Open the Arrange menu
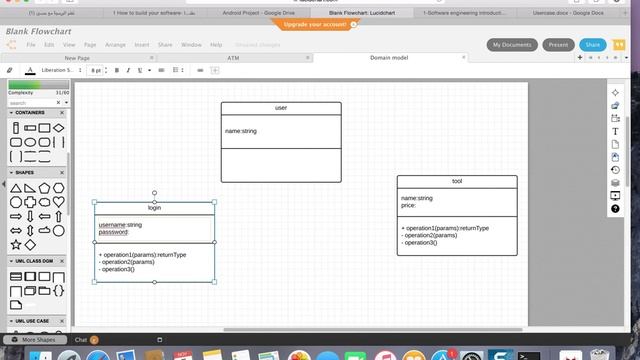 tap(115, 45)
